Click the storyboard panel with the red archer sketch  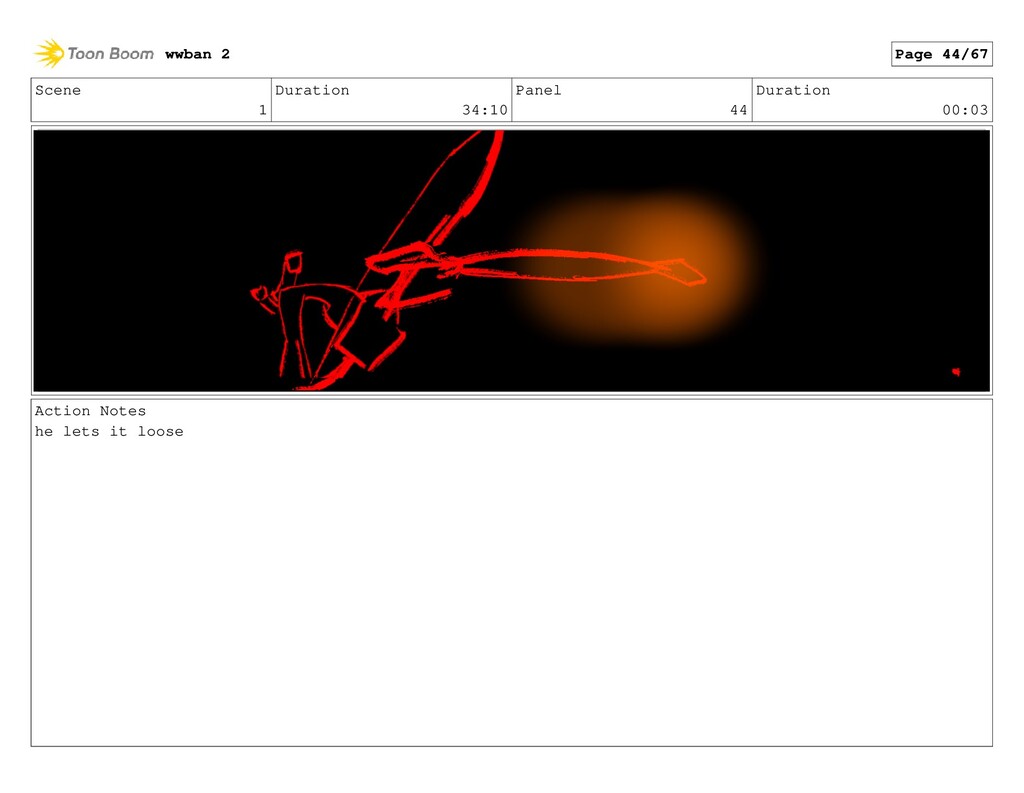(x=511, y=261)
